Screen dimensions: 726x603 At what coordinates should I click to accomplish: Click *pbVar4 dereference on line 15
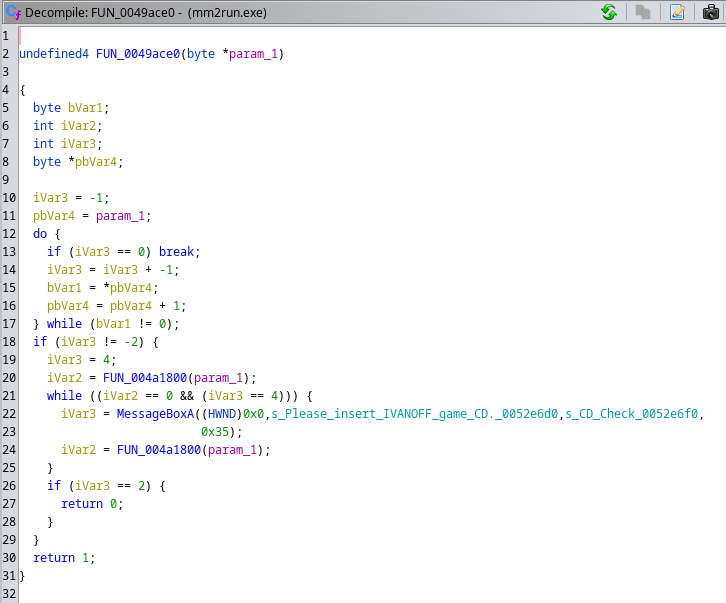pos(127,288)
